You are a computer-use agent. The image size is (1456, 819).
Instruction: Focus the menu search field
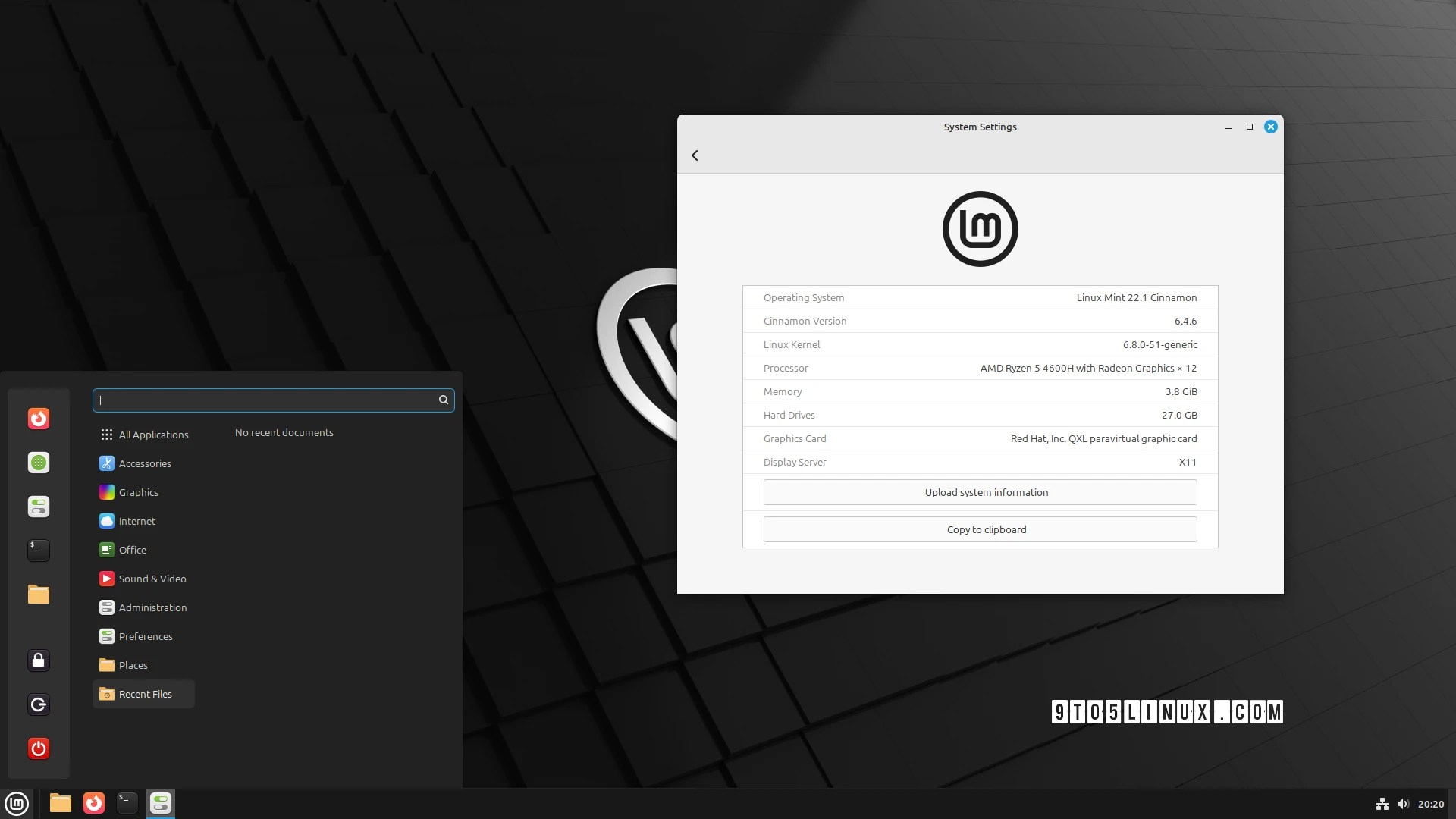click(265, 400)
